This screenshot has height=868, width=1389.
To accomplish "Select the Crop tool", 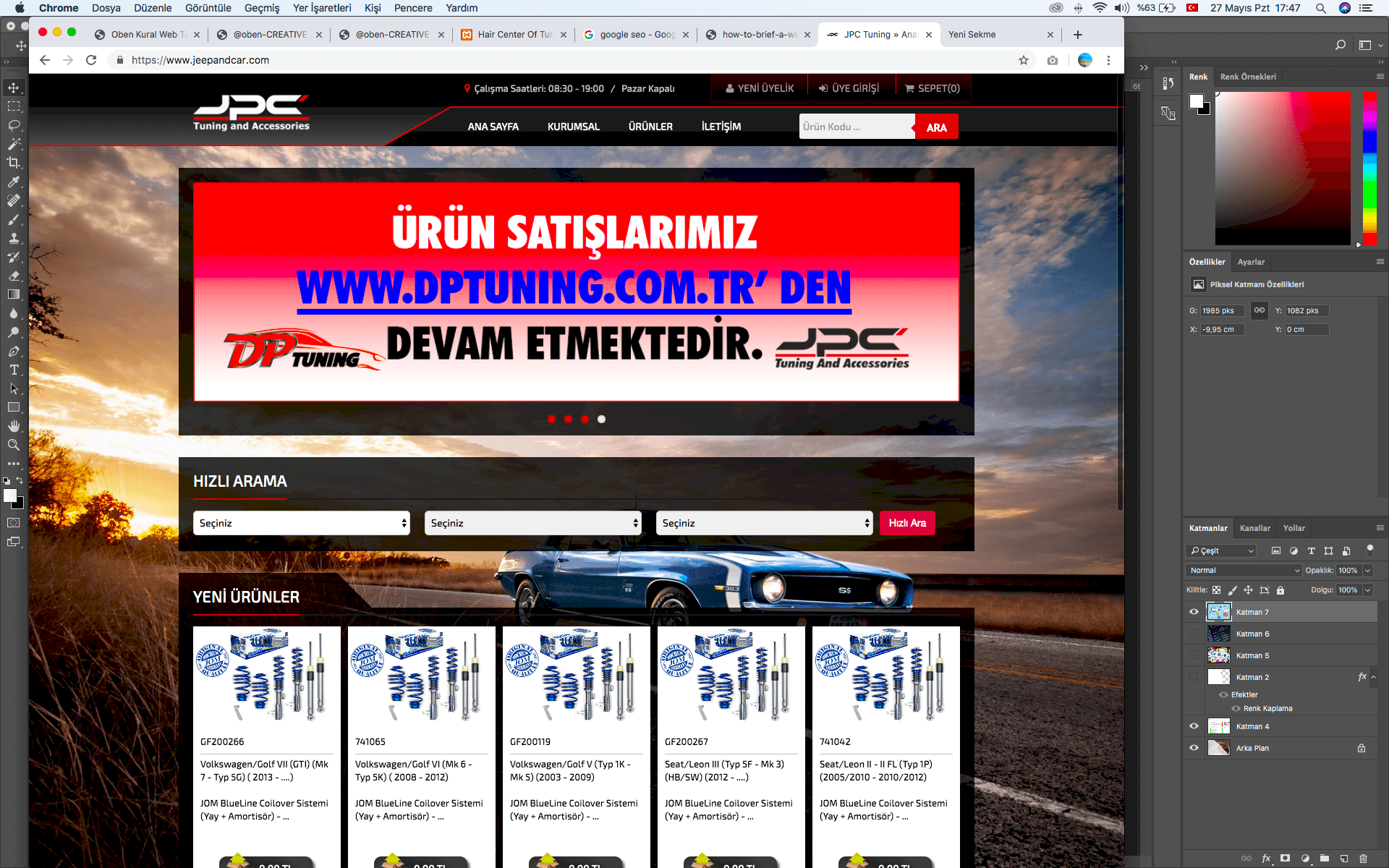I will pyautogui.click(x=14, y=163).
